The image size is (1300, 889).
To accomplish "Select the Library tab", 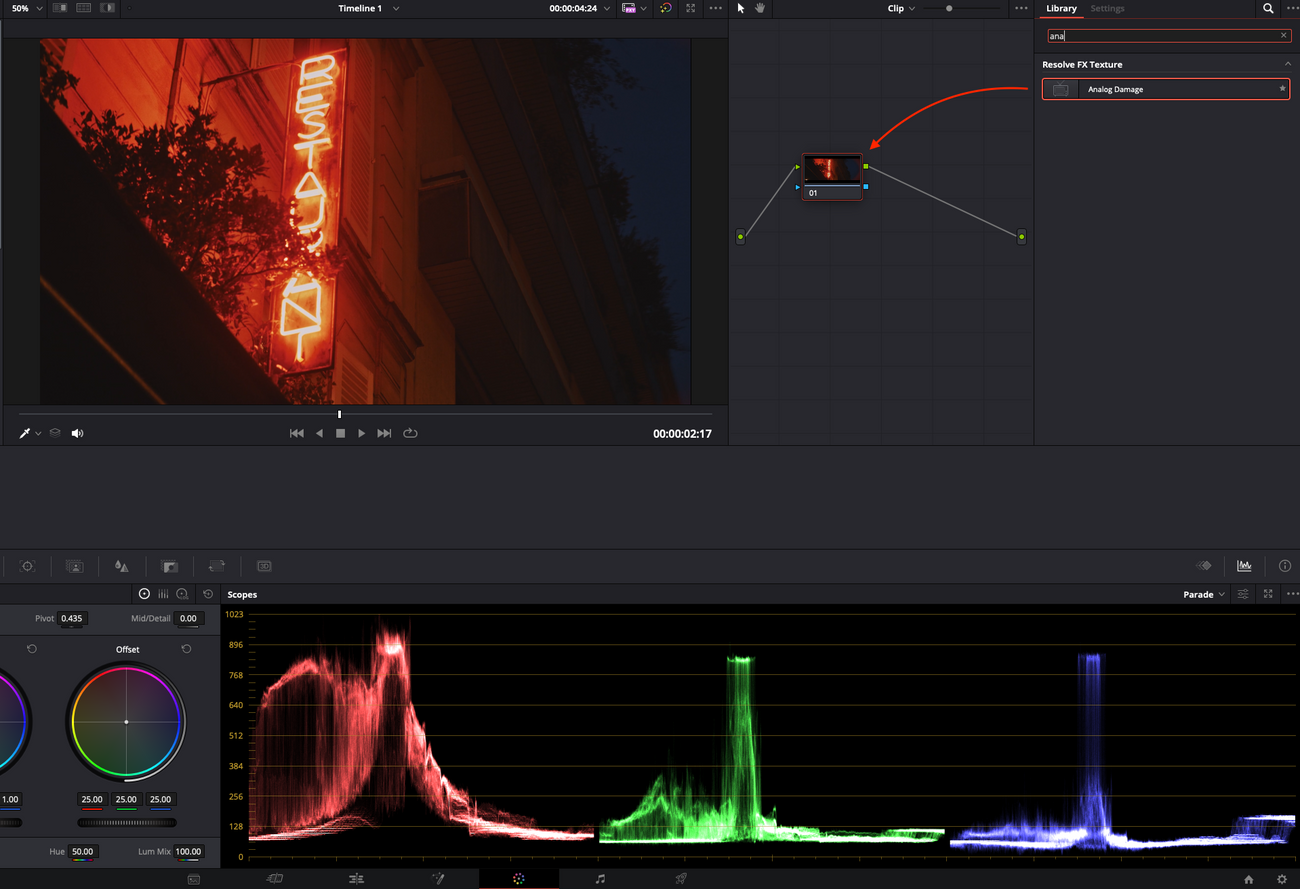I will (1061, 8).
